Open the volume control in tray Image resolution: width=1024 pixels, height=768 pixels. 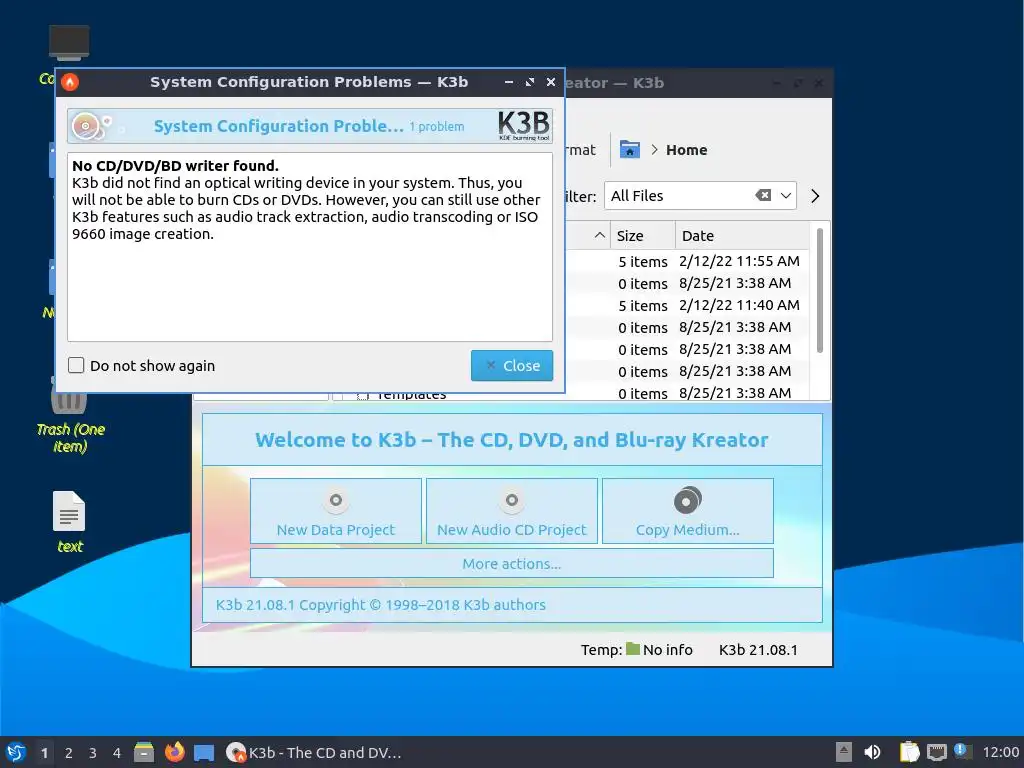[x=872, y=752]
